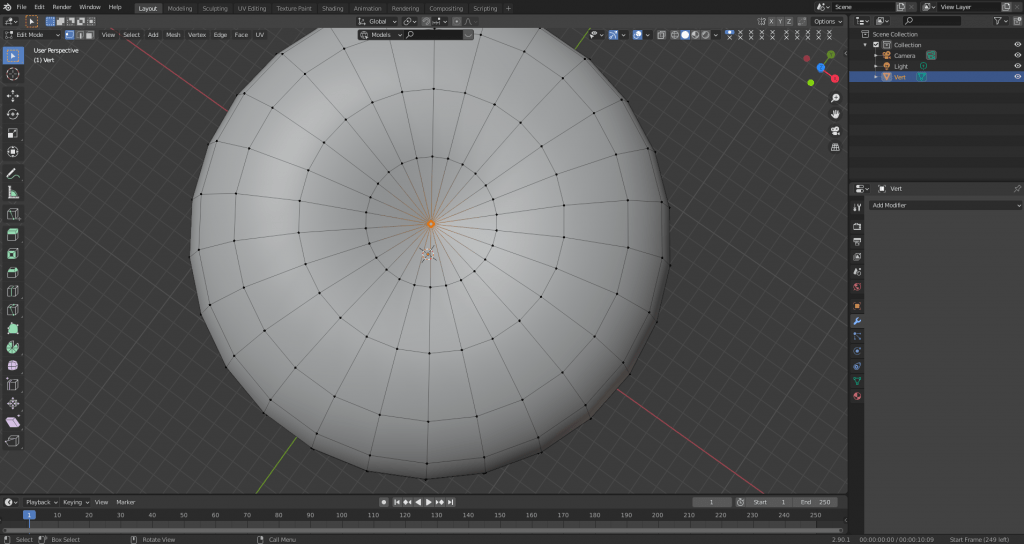Open the Render menu
The height and width of the screenshot is (544, 1024).
pos(61,7)
